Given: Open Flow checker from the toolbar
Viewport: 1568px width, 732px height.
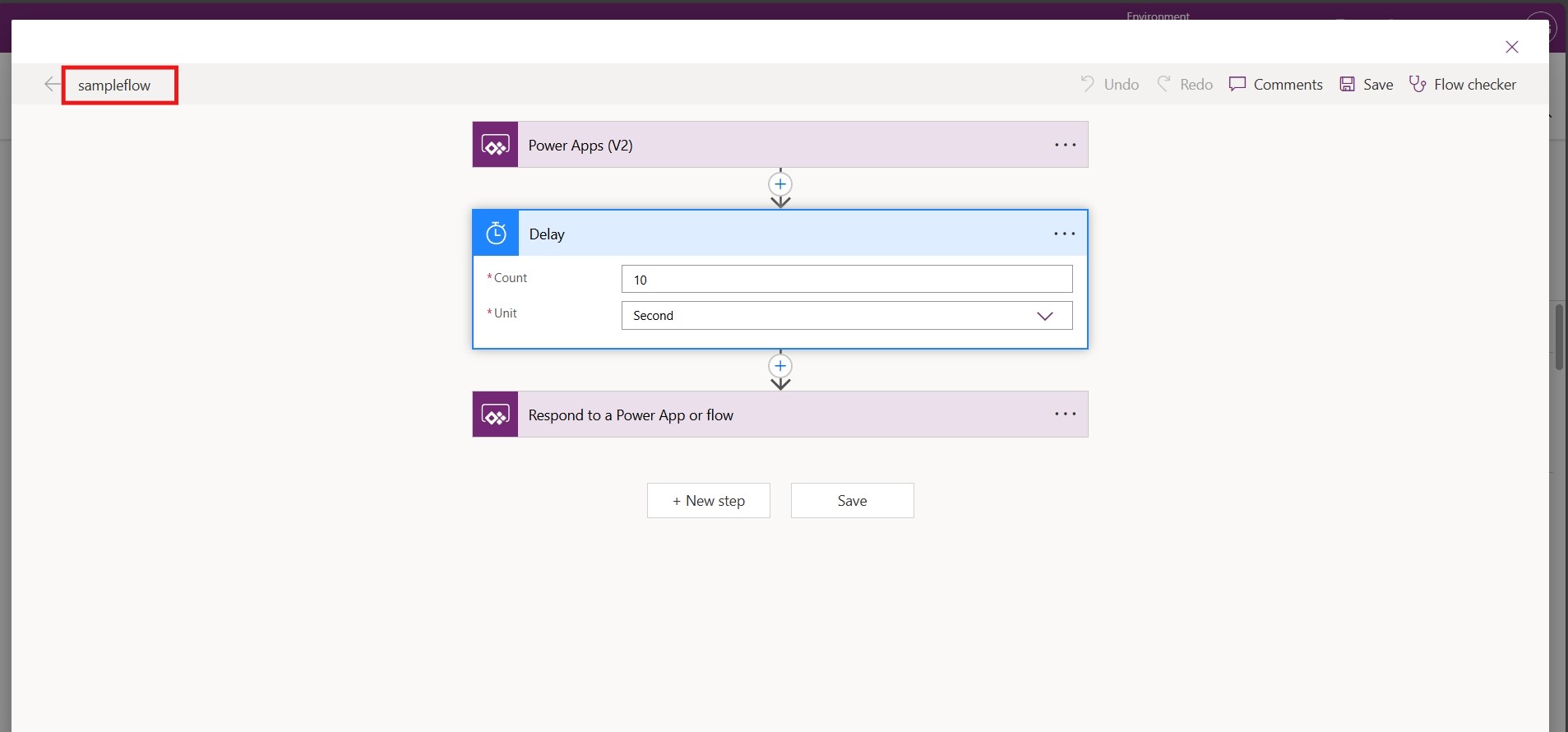Looking at the screenshot, I should tap(1463, 85).
